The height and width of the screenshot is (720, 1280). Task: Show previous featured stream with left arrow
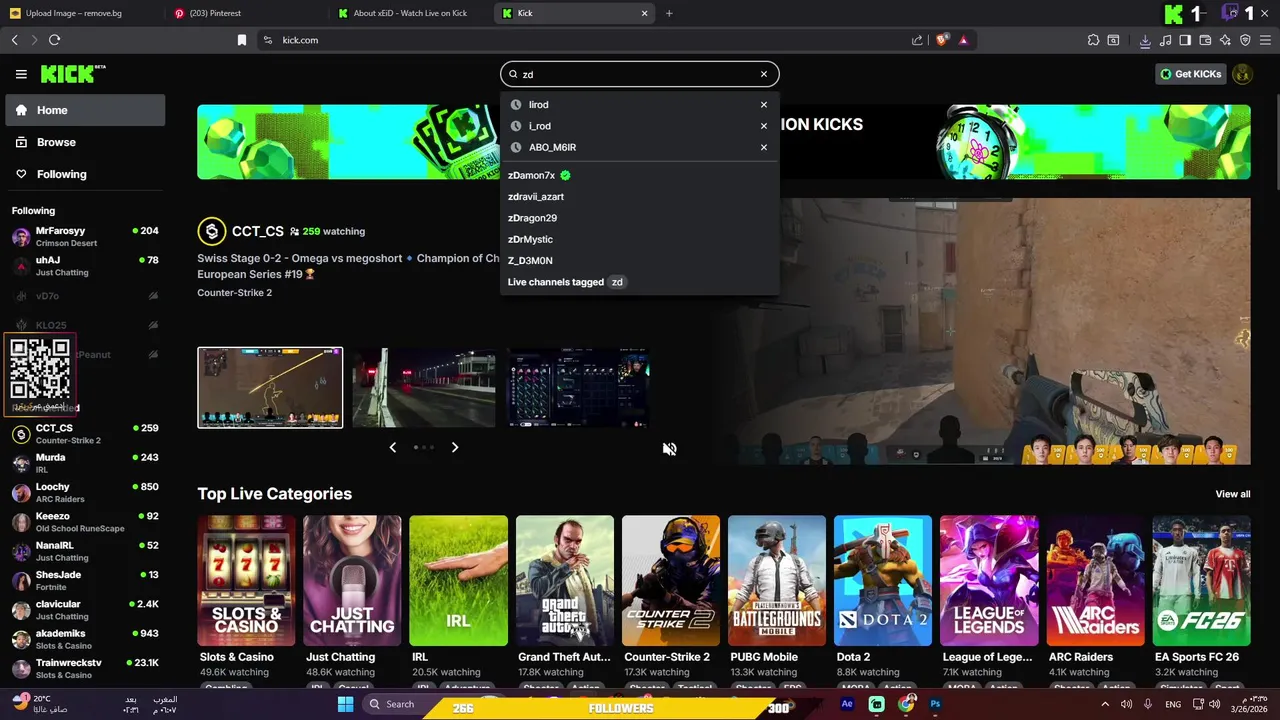[x=392, y=447]
